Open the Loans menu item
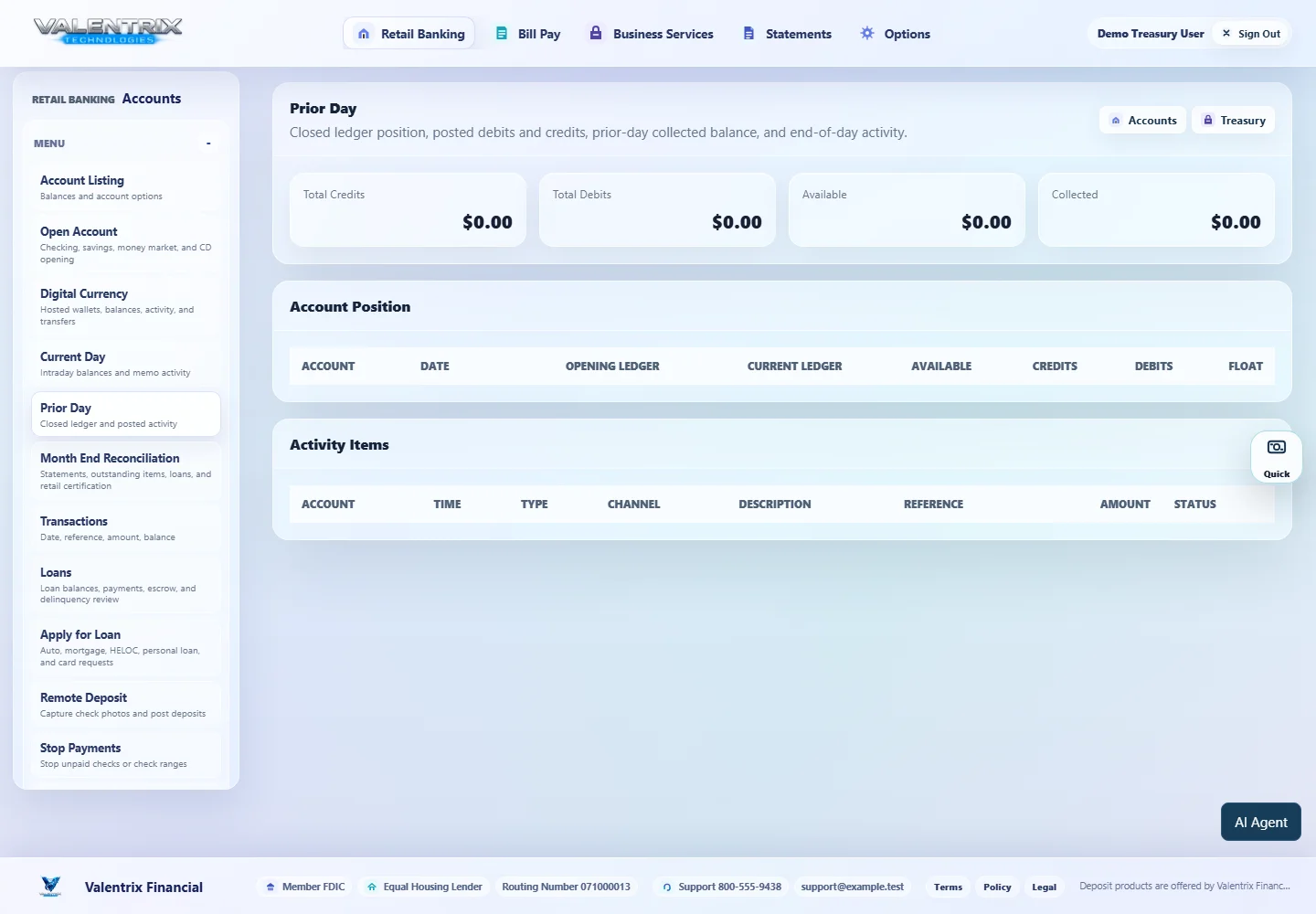 pos(126,585)
